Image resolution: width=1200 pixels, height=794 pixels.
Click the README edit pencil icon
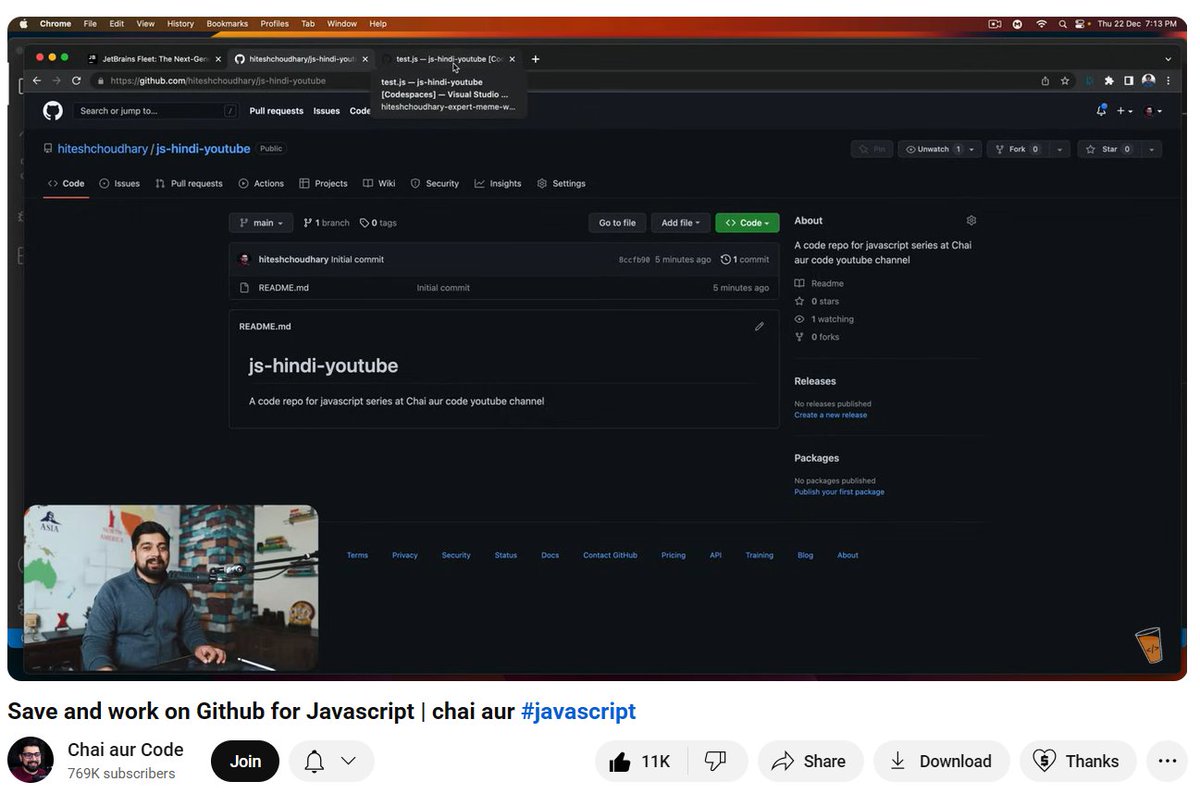[759, 326]
